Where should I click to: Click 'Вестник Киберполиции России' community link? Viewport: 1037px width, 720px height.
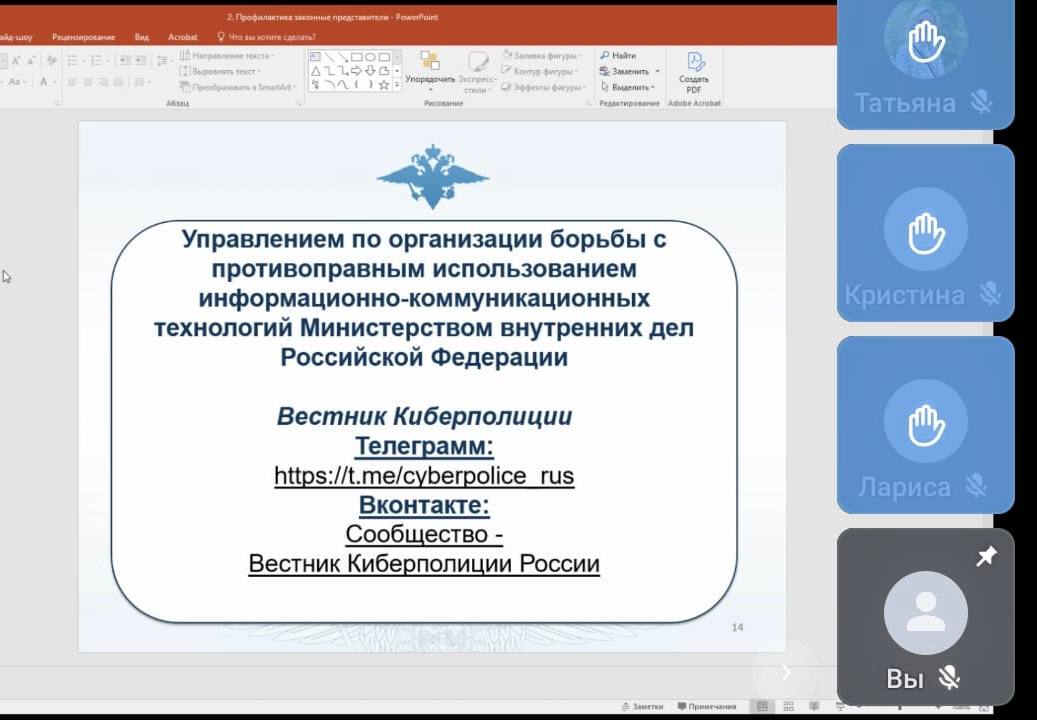point(424,564)
